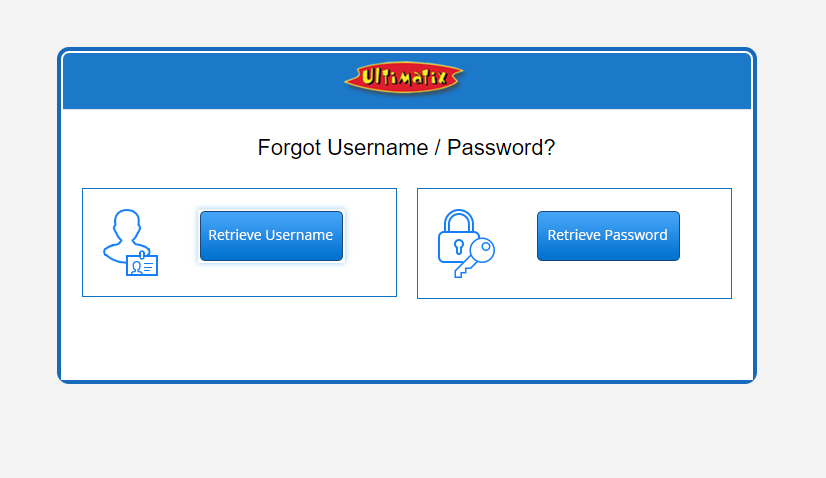This screenshot has height=478, width=826.
Task: Click the word "Username" in the heading
Action: (x=377, y=148)
